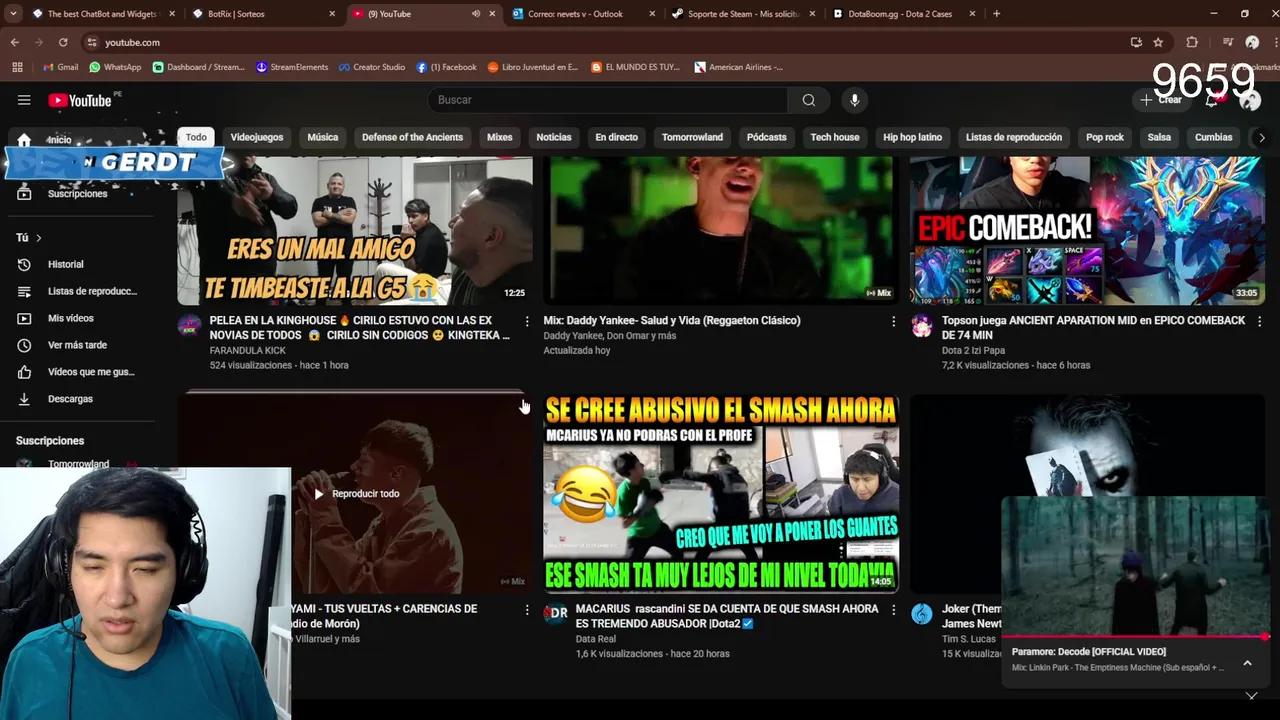Image resolution: width=1280 pixels, height=720 pixels.
Task: Reload the page with browser refresh button
Action: click(x=63, y=42)
